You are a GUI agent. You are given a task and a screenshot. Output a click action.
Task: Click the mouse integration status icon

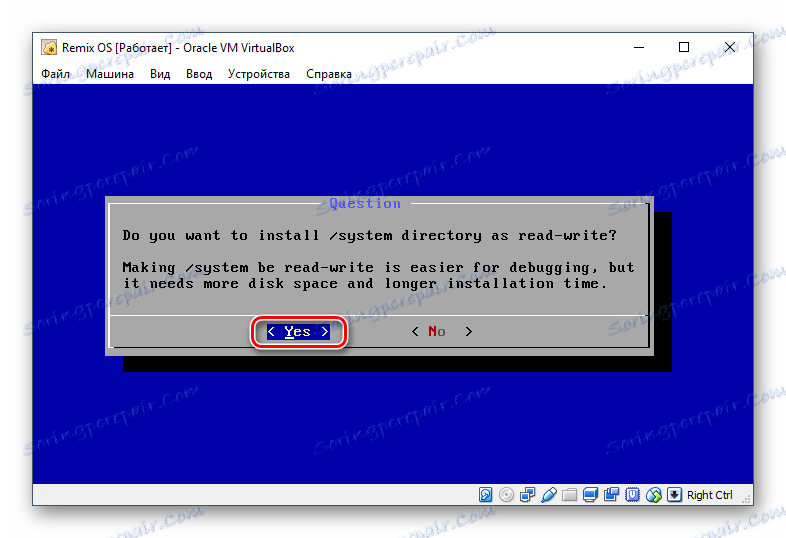click(x=654, y=495)
